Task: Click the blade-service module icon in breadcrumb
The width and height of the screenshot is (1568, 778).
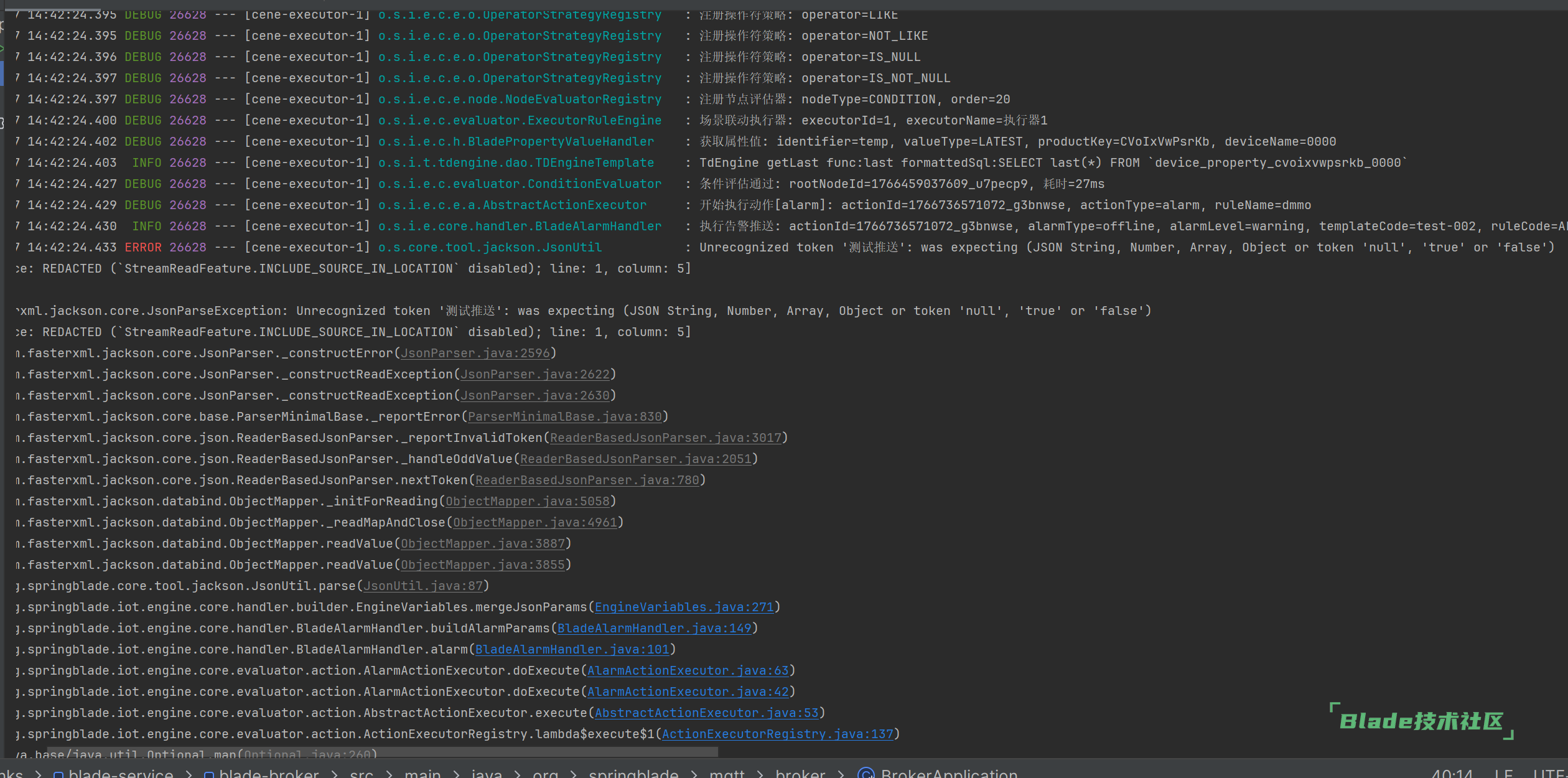Action: coord(58,774)
